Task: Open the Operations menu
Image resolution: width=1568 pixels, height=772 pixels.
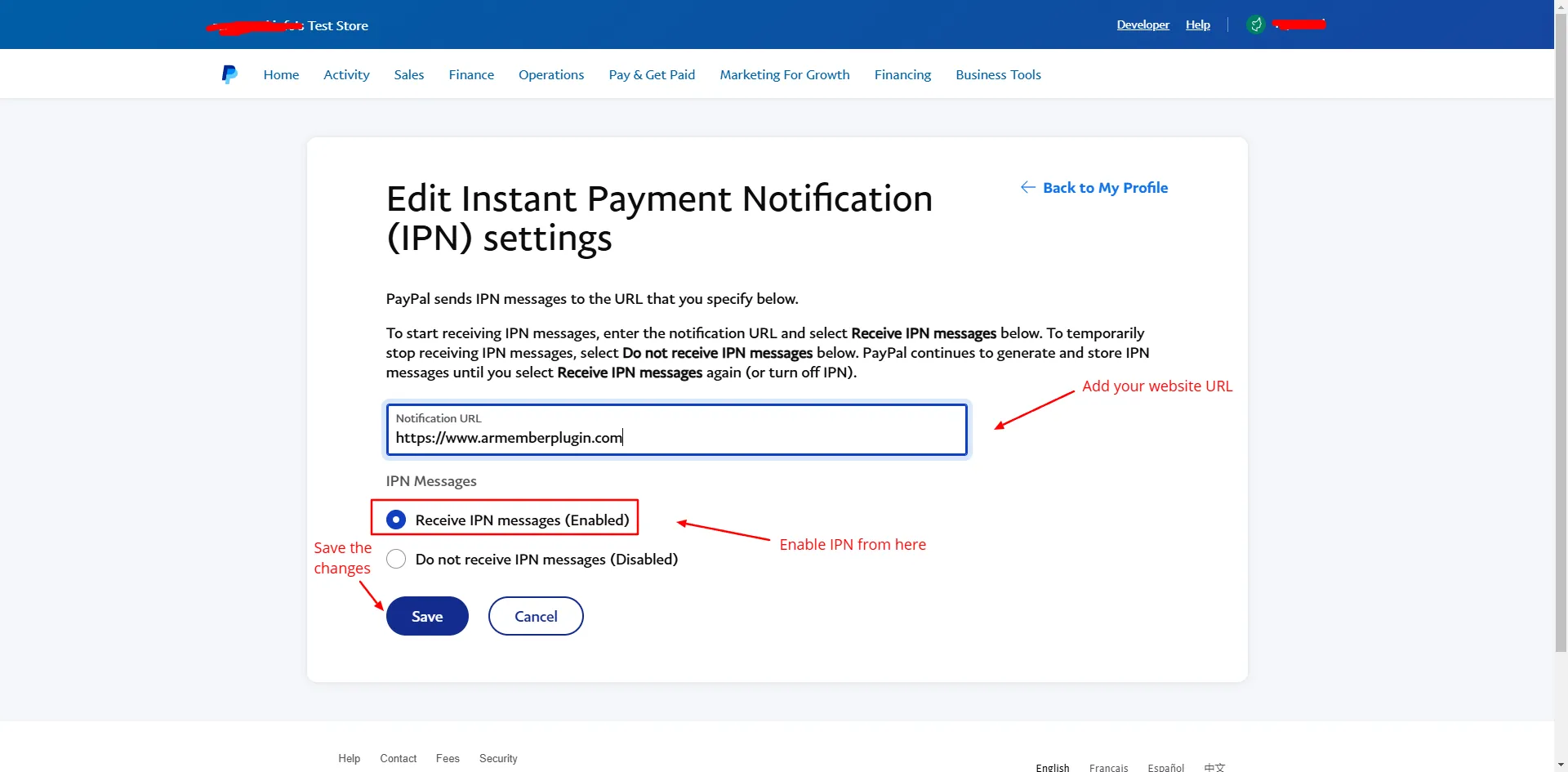Action: click(x=551, y=74)
